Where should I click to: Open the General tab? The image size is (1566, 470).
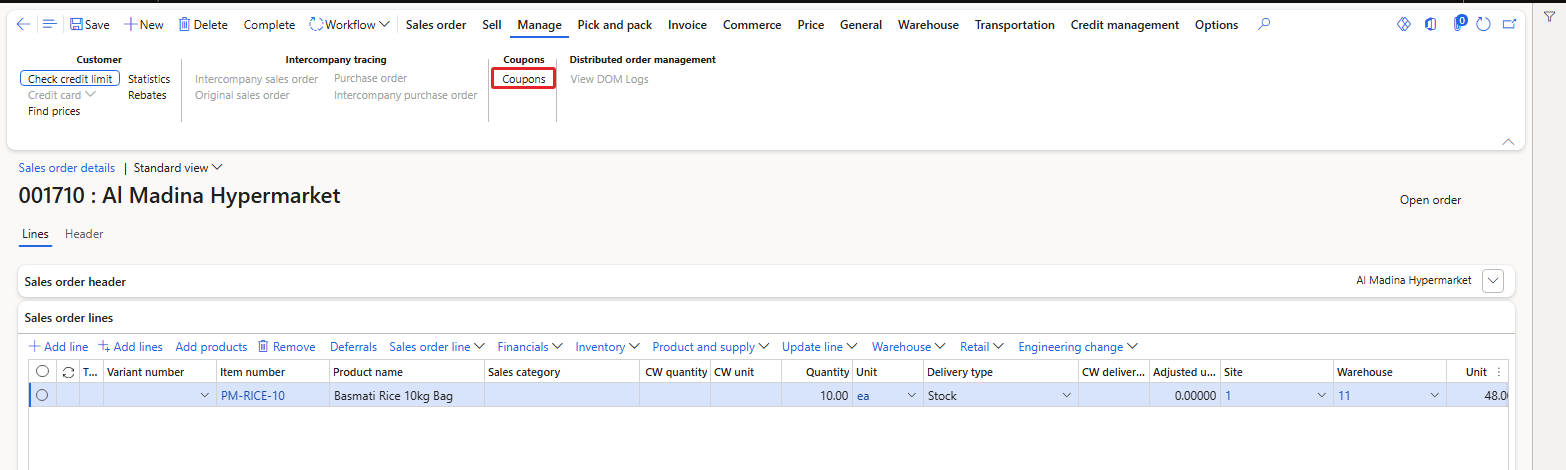coord(861,25)
